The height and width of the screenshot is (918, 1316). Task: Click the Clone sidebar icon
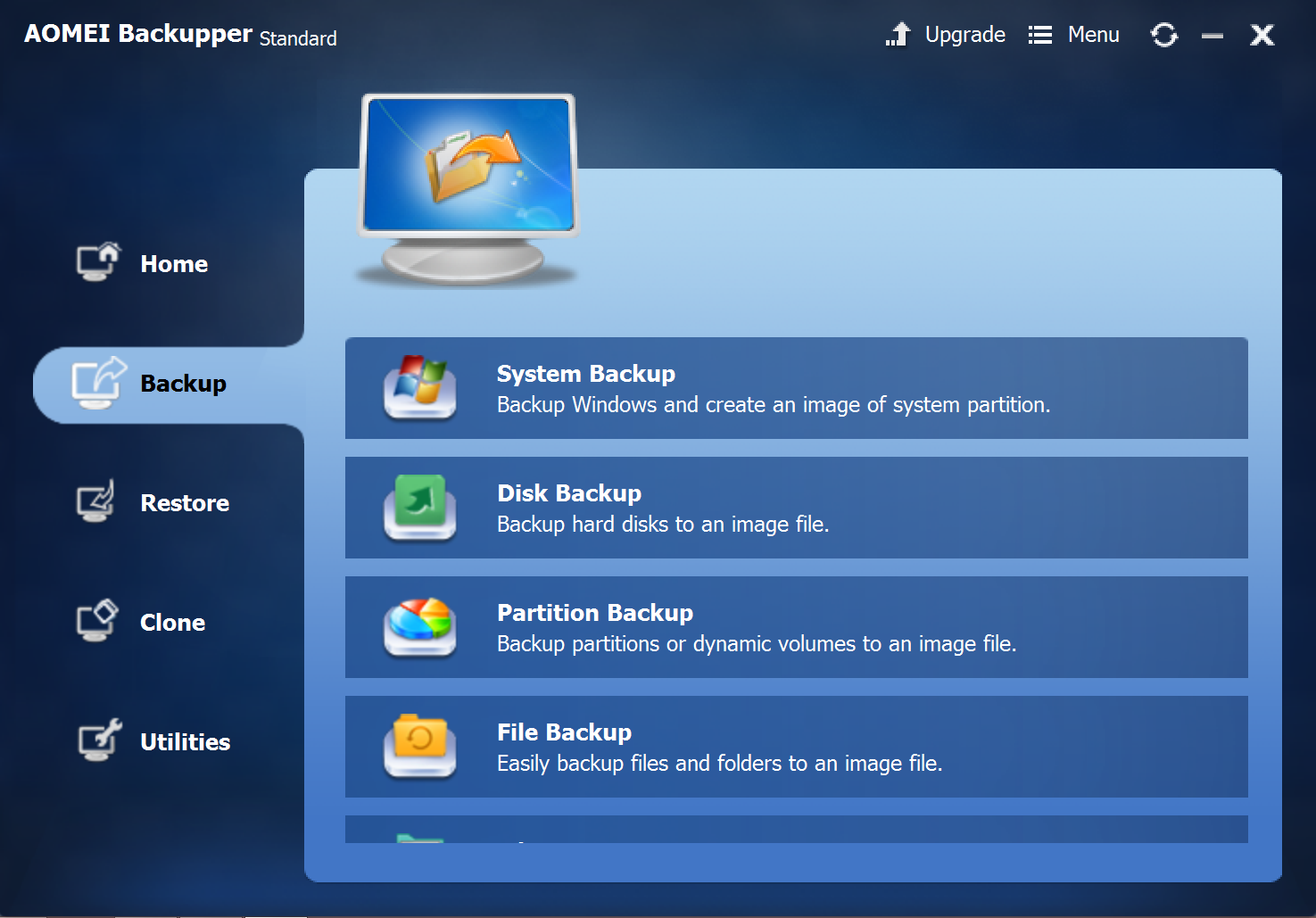point(97,621)
